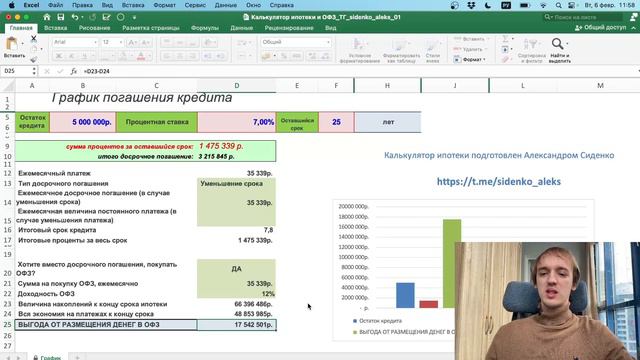The height and width of the screenshot is (360, 640).
Task: Select the loan balance cell 5 000 000р.
Action: 82,122
